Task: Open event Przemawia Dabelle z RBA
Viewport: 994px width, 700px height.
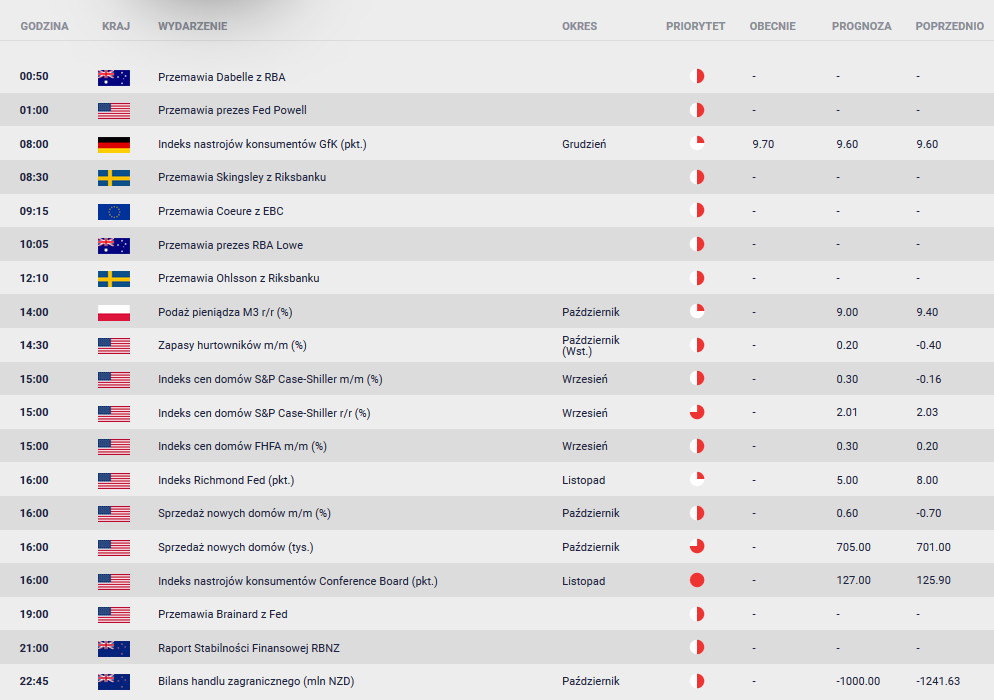Action: (221, 77)
